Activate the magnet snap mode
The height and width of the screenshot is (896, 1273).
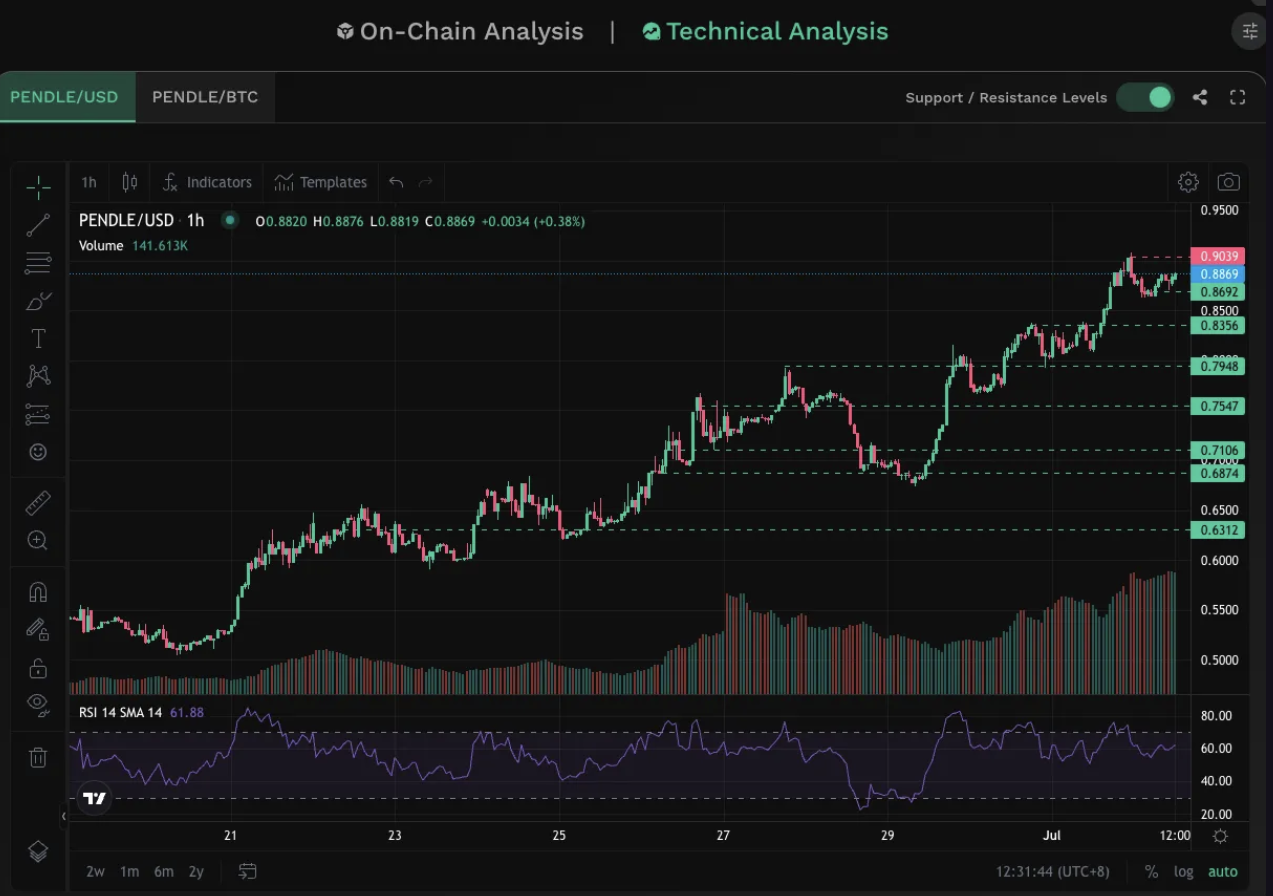pos(38,592)
